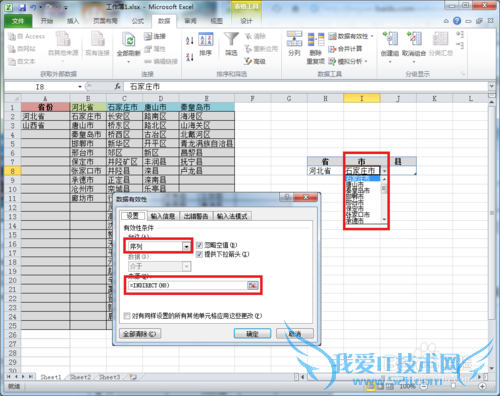
Task: Click column I header
Action: (x=362, y=98)
